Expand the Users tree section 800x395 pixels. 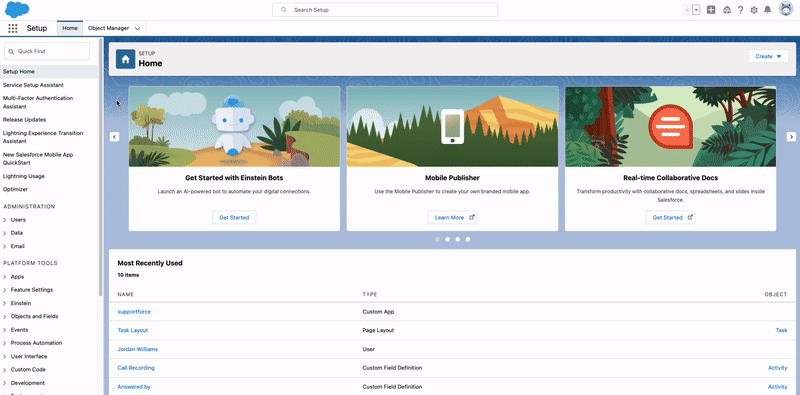coord(5,220)
